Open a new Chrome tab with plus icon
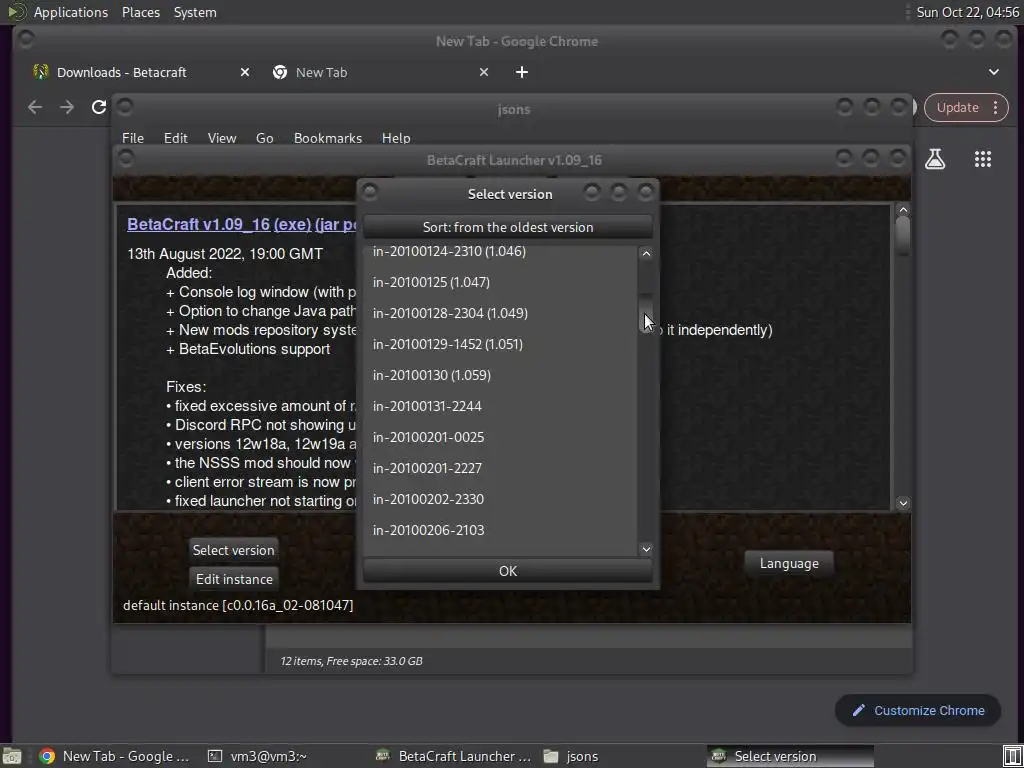This screenshot has height=768, width=1024. click(521, 72)
